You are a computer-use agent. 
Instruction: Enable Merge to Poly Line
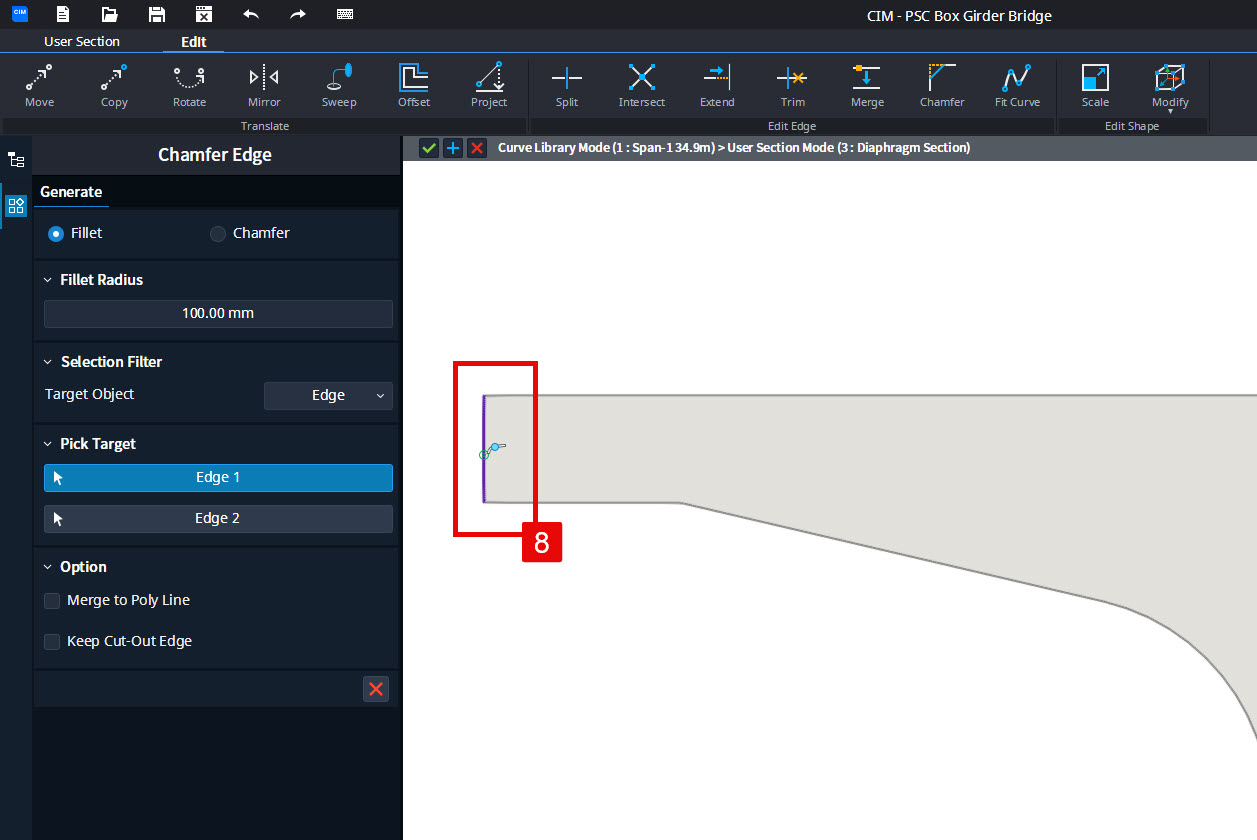point(51,601)
